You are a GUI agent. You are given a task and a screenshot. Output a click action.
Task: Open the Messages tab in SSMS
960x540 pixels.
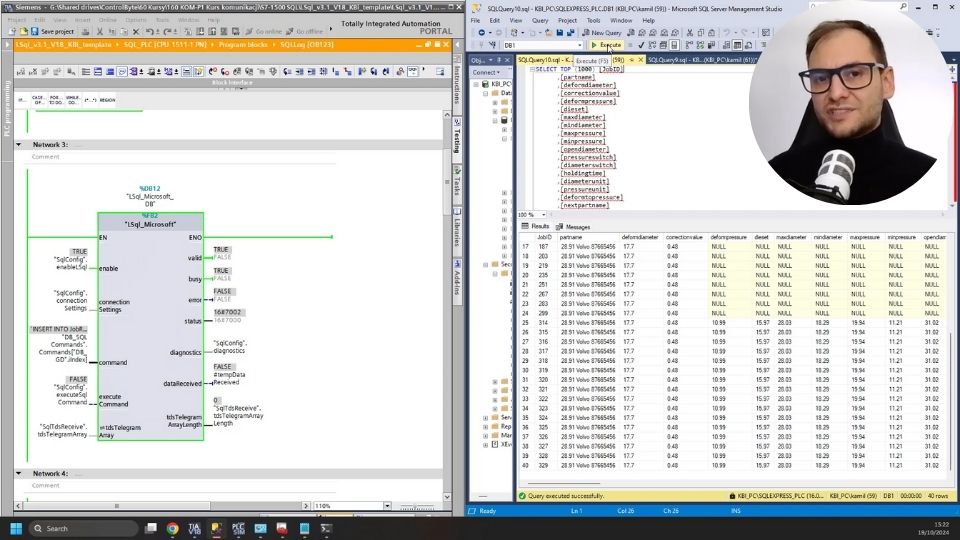pyautogui.click(x=573, y=227)
